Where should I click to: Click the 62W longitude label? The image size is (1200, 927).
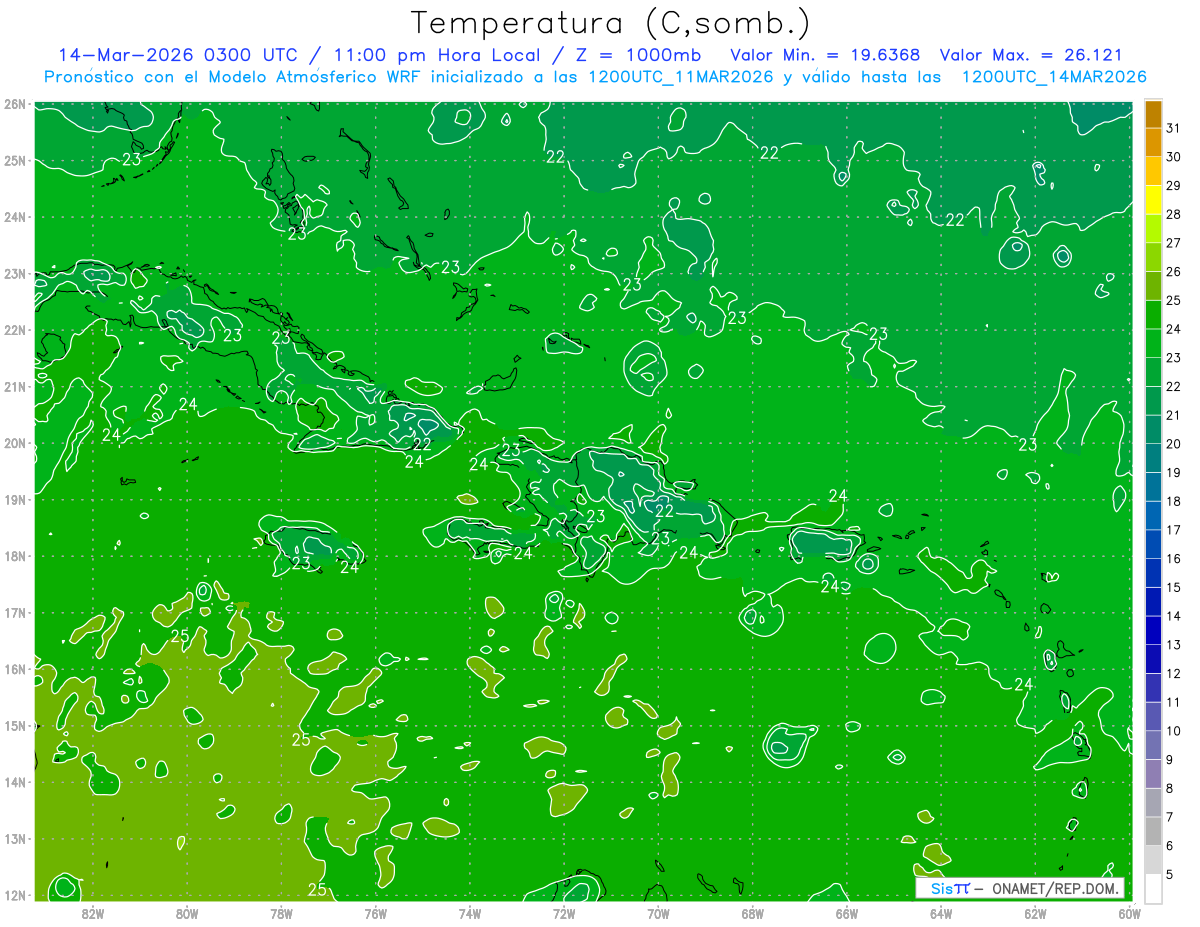[x=1035, y=913]
